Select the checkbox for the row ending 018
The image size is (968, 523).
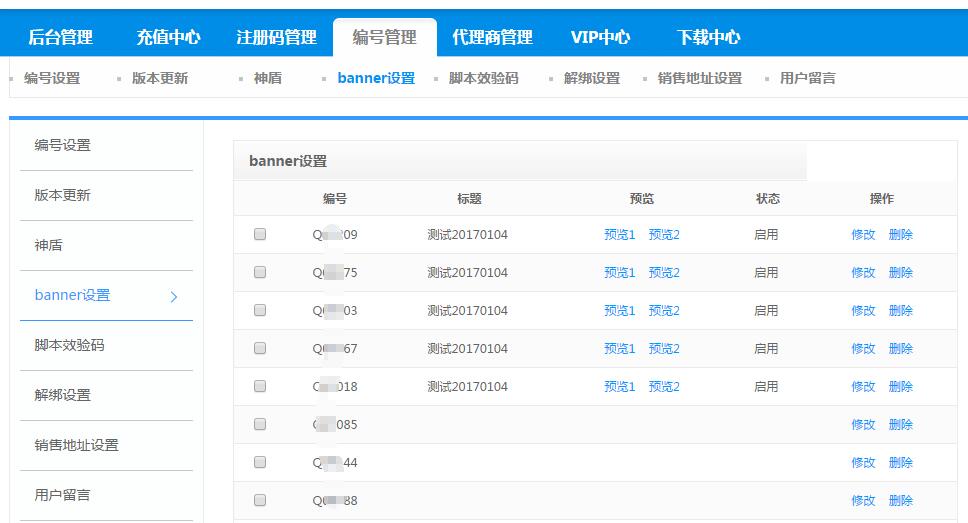[260, 386]
